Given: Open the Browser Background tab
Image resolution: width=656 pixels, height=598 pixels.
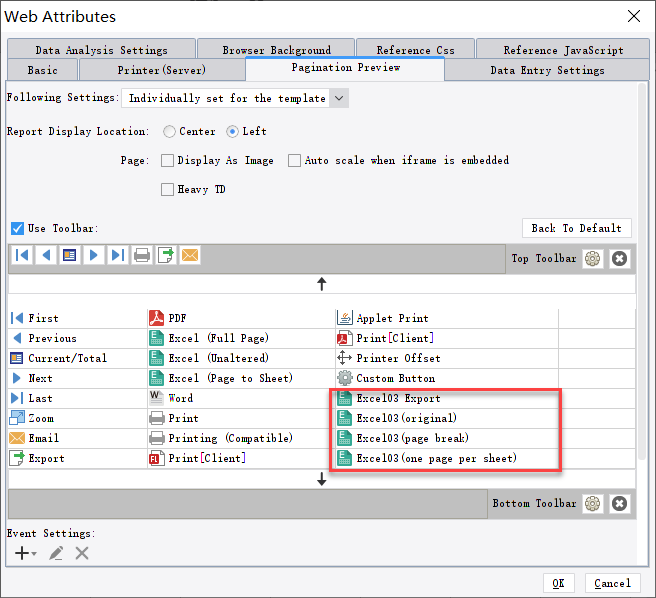Looking at the screenshot, I should tap(276, 49).
